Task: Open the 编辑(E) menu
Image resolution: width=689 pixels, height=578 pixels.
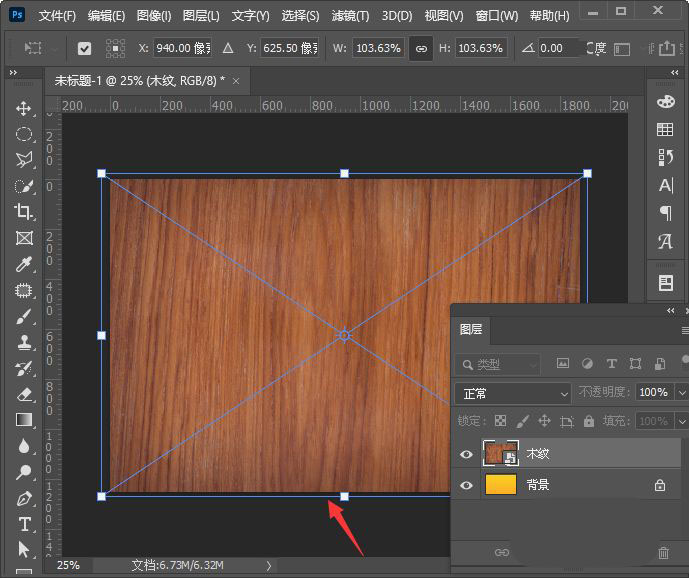Action: tap(106, 16)
